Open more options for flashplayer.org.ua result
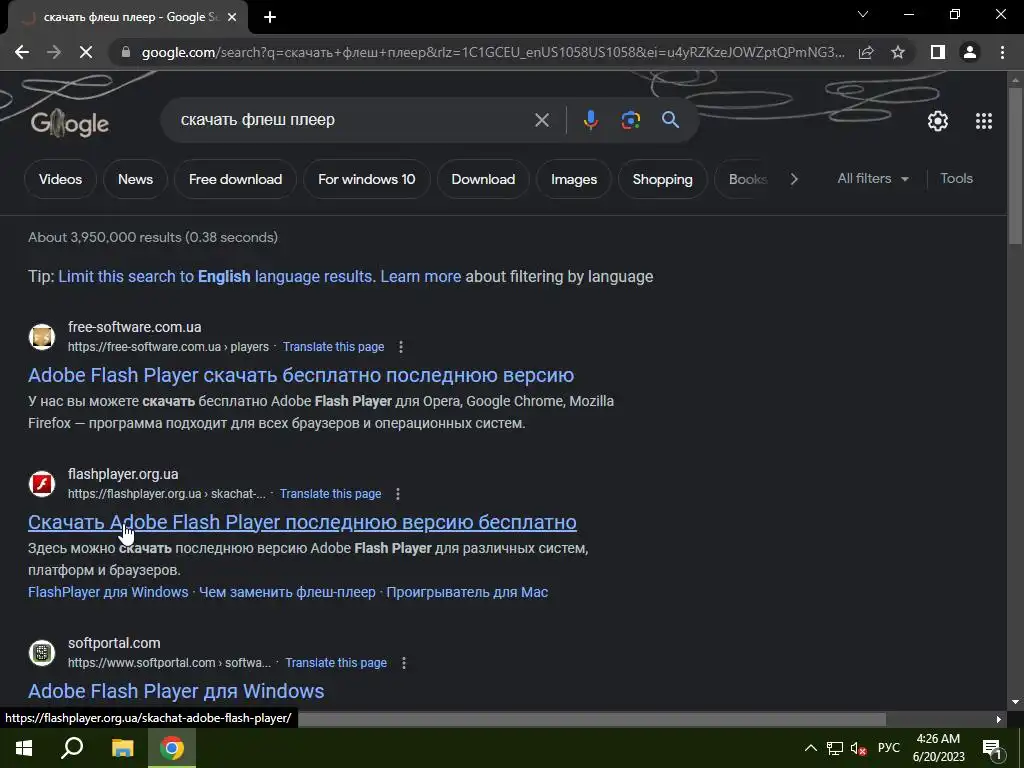This screenshot has height=768, width=1024. coord(398,494)
